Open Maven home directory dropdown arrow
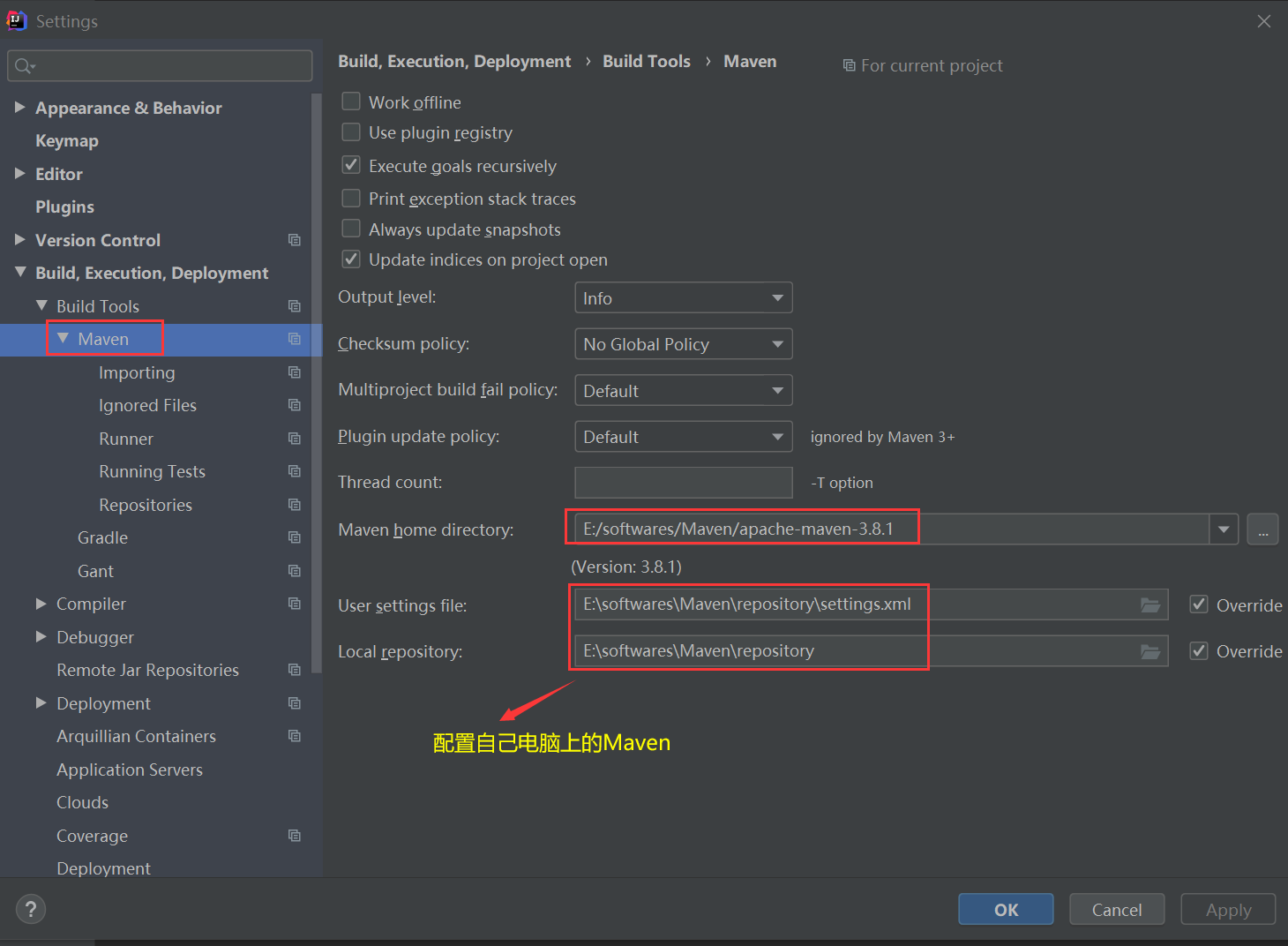Screen dimensions: 1288x946 pyautogui.click(x=1224, y=529)
